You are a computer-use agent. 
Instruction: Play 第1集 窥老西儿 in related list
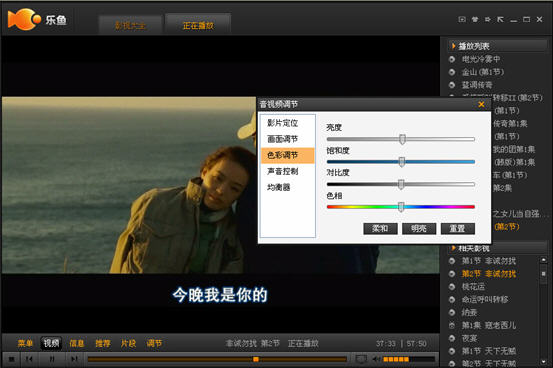click(x=489, y=325)
